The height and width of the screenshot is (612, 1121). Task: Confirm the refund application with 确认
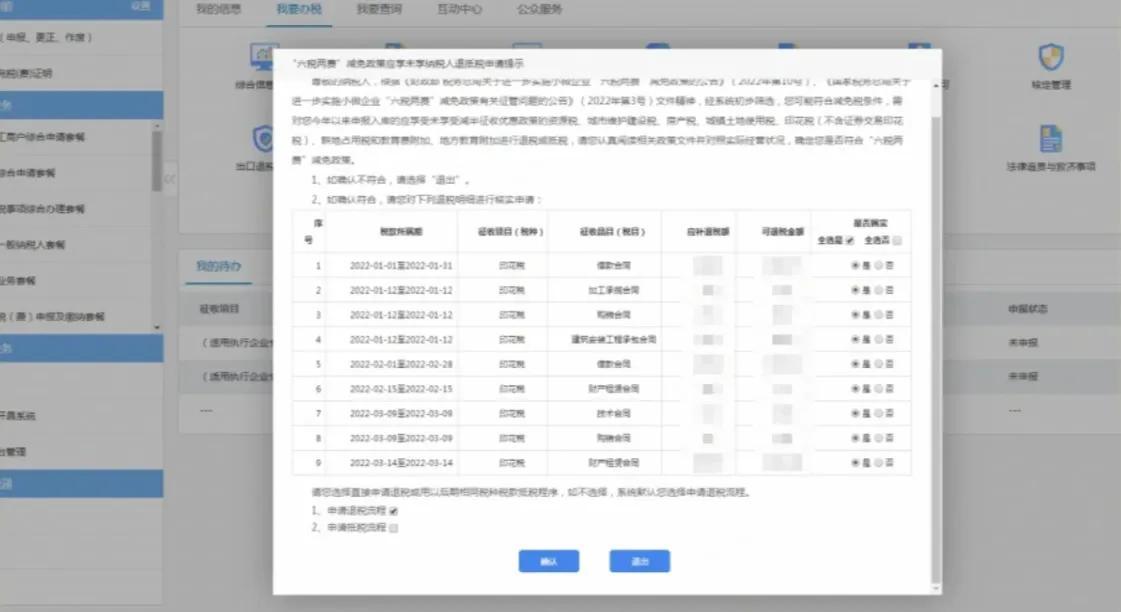pos(548,561)
